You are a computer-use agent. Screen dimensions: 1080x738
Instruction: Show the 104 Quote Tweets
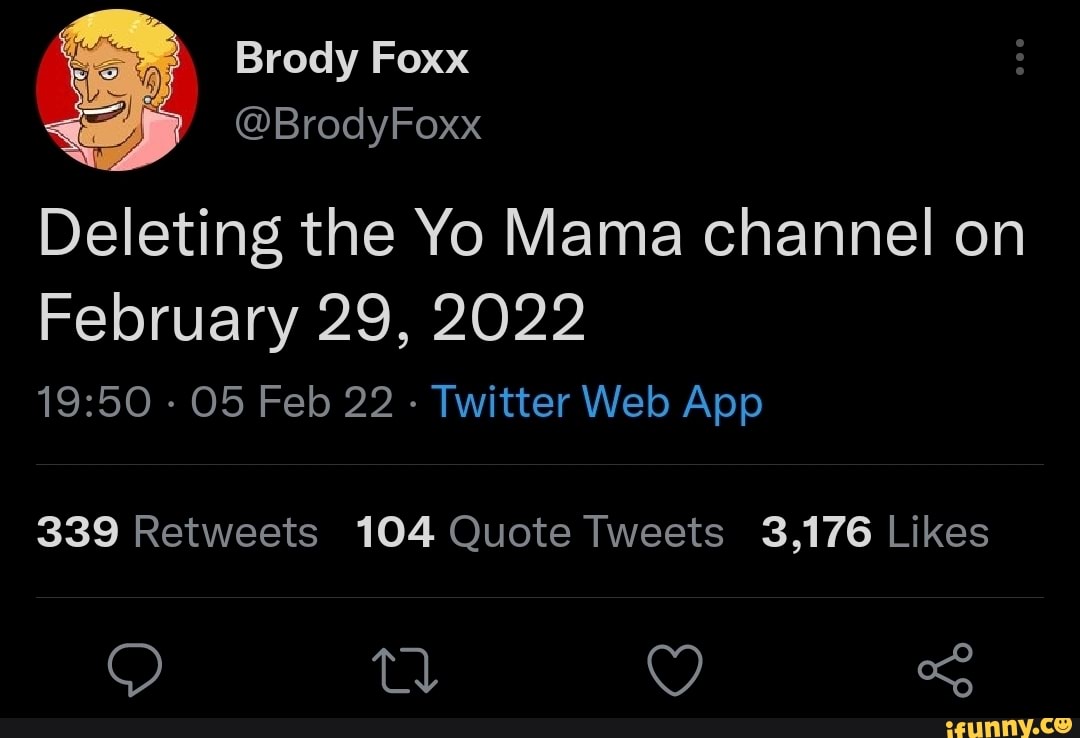tap(539, 532)
